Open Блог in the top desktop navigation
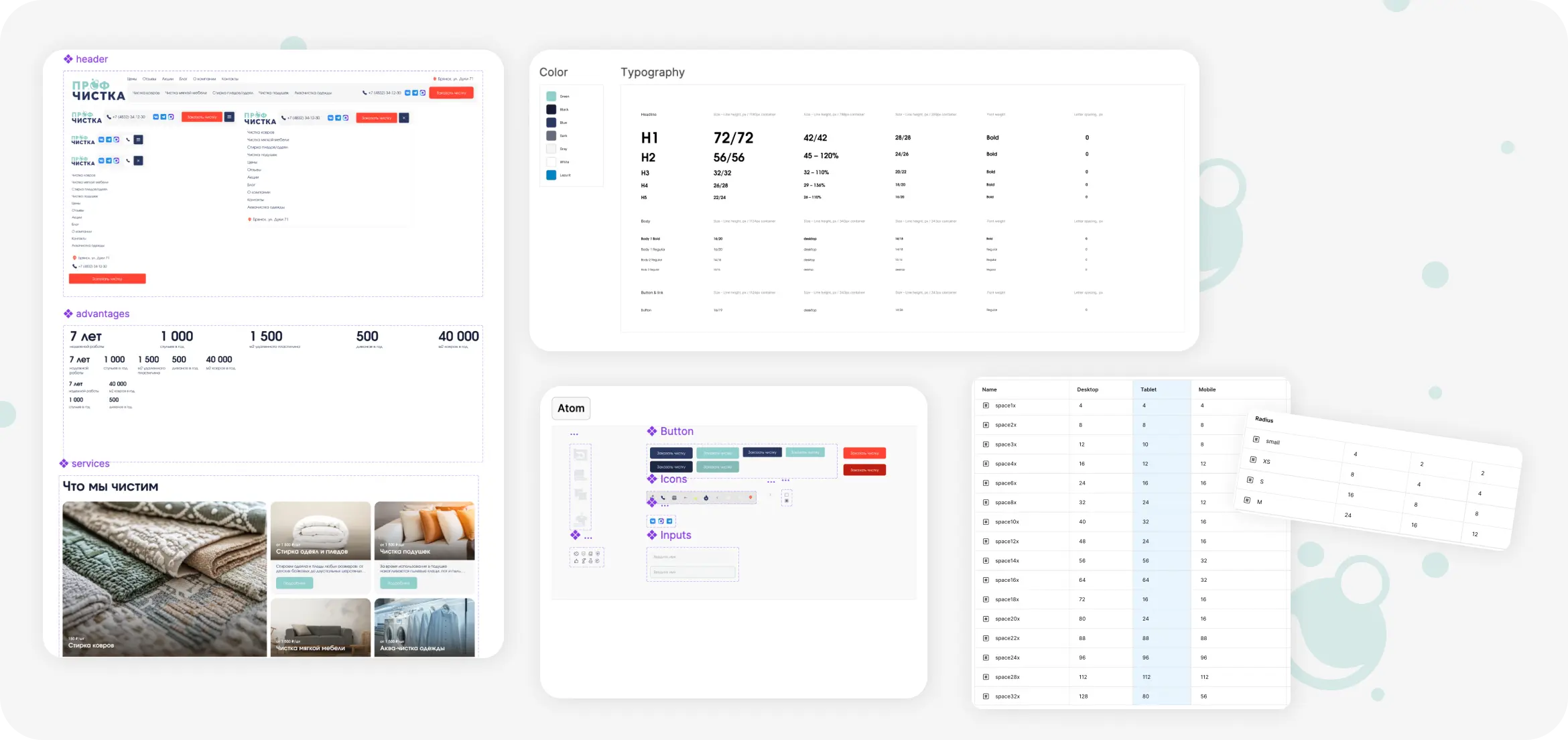 pos(183,79)
